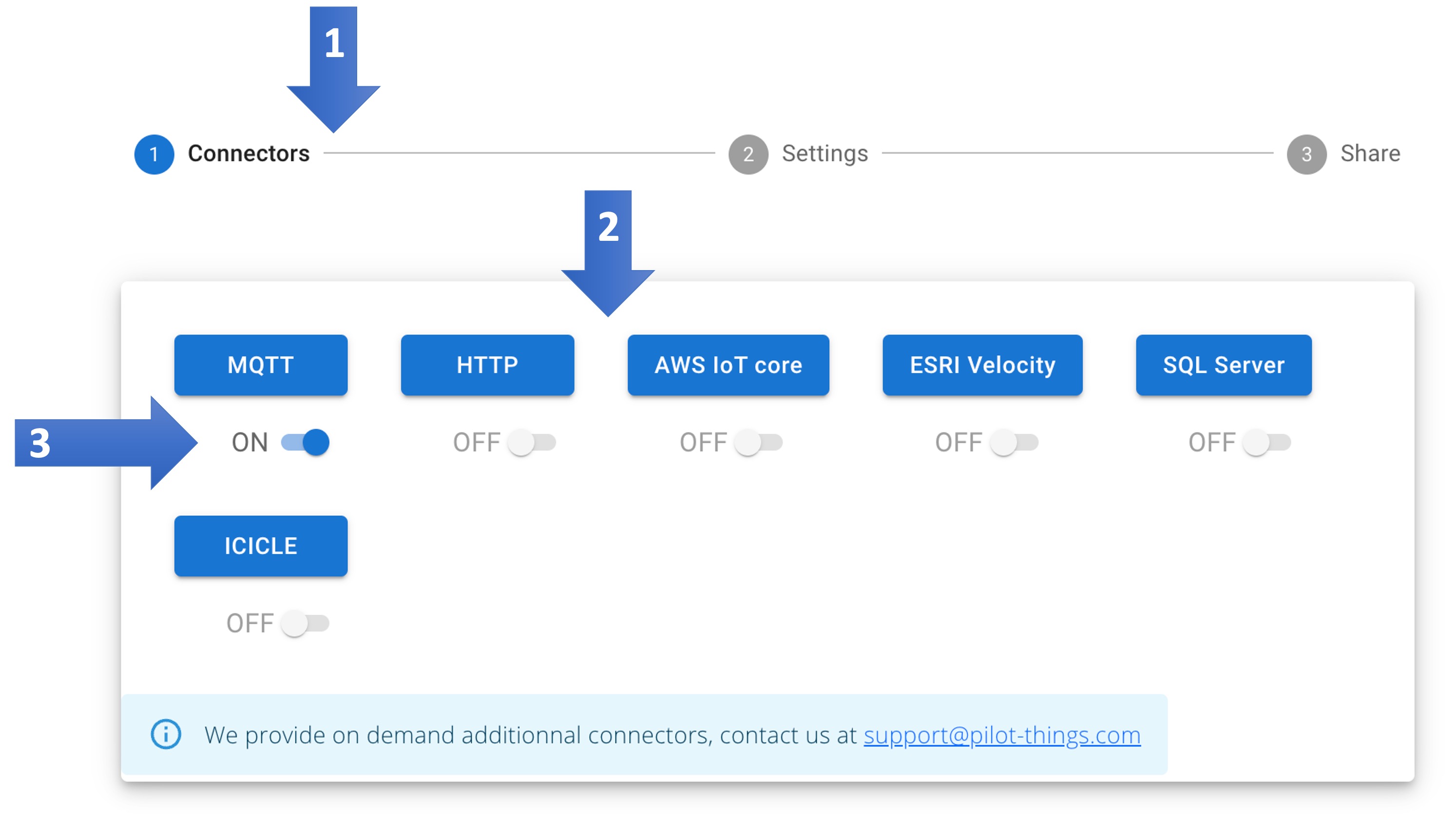Turn on the ICICLE toggle
Viewport: 1456px width, 820px height.
(x=305, y=623)
